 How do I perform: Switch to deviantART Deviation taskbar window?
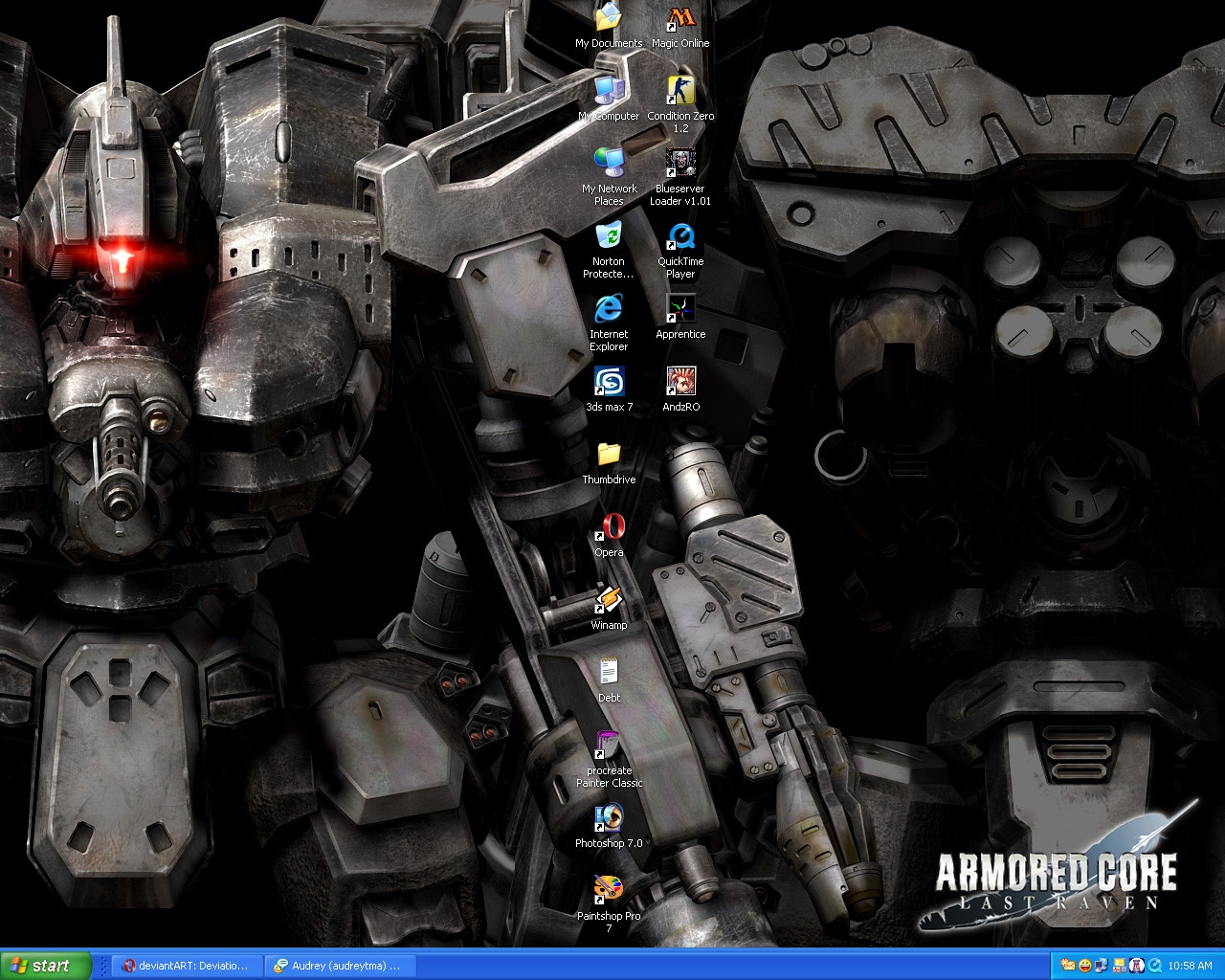pos(186,966)
